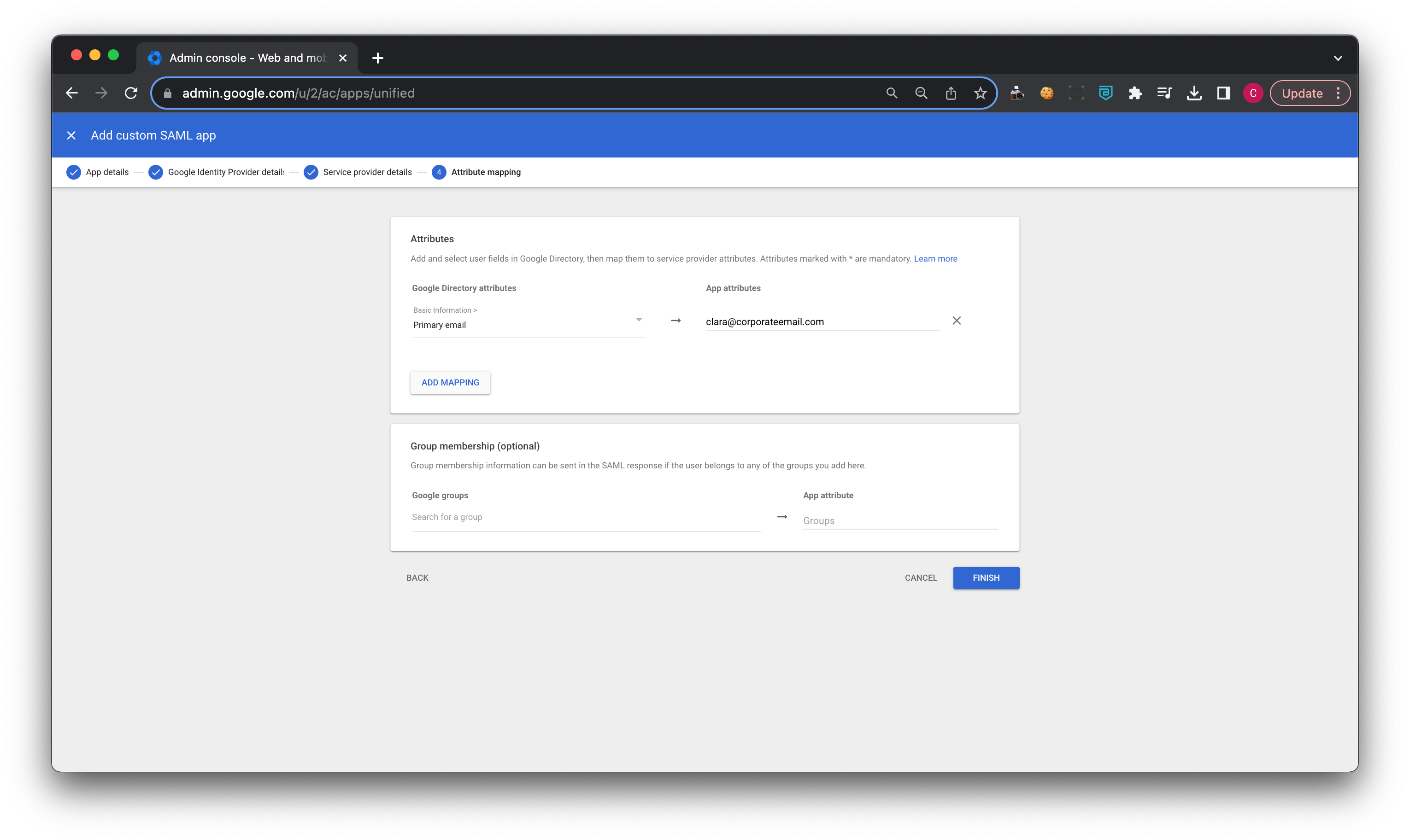Remove the Primary email attribute mapping
The height and width of the screenshot is (840, 1410).
click(957, 321)
